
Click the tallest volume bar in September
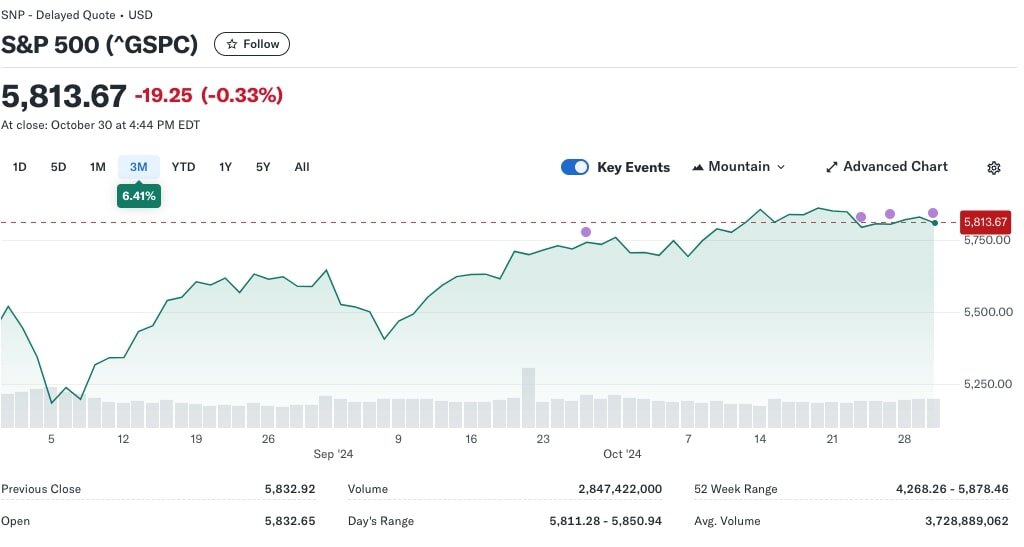[528, 397]
